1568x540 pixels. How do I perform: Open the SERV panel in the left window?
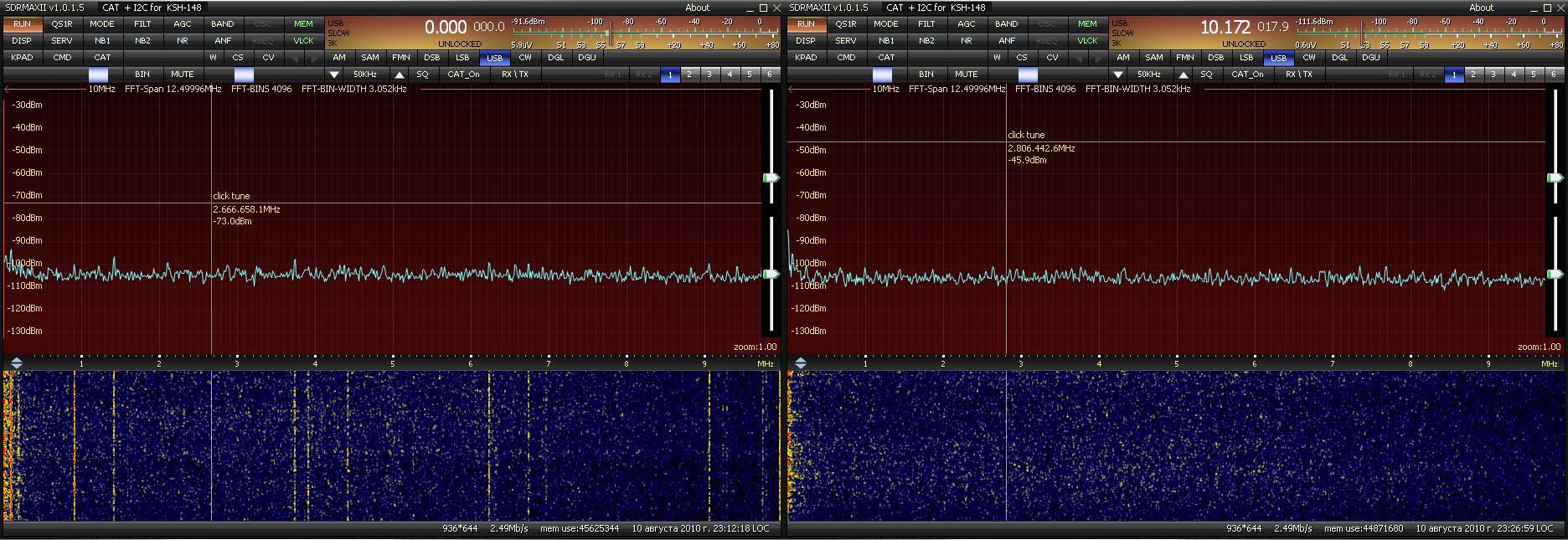click(x=62, y=40)
